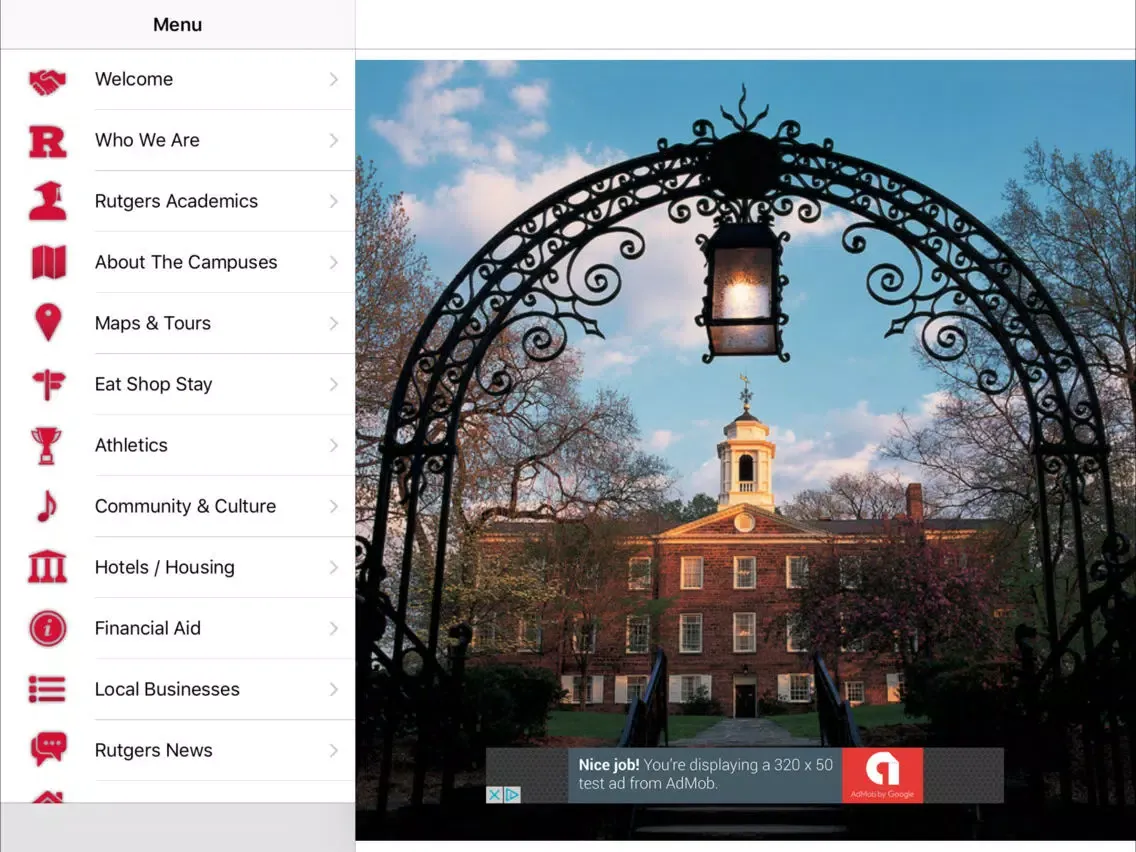Open the Who We Are menu item

tap(178, 140)
